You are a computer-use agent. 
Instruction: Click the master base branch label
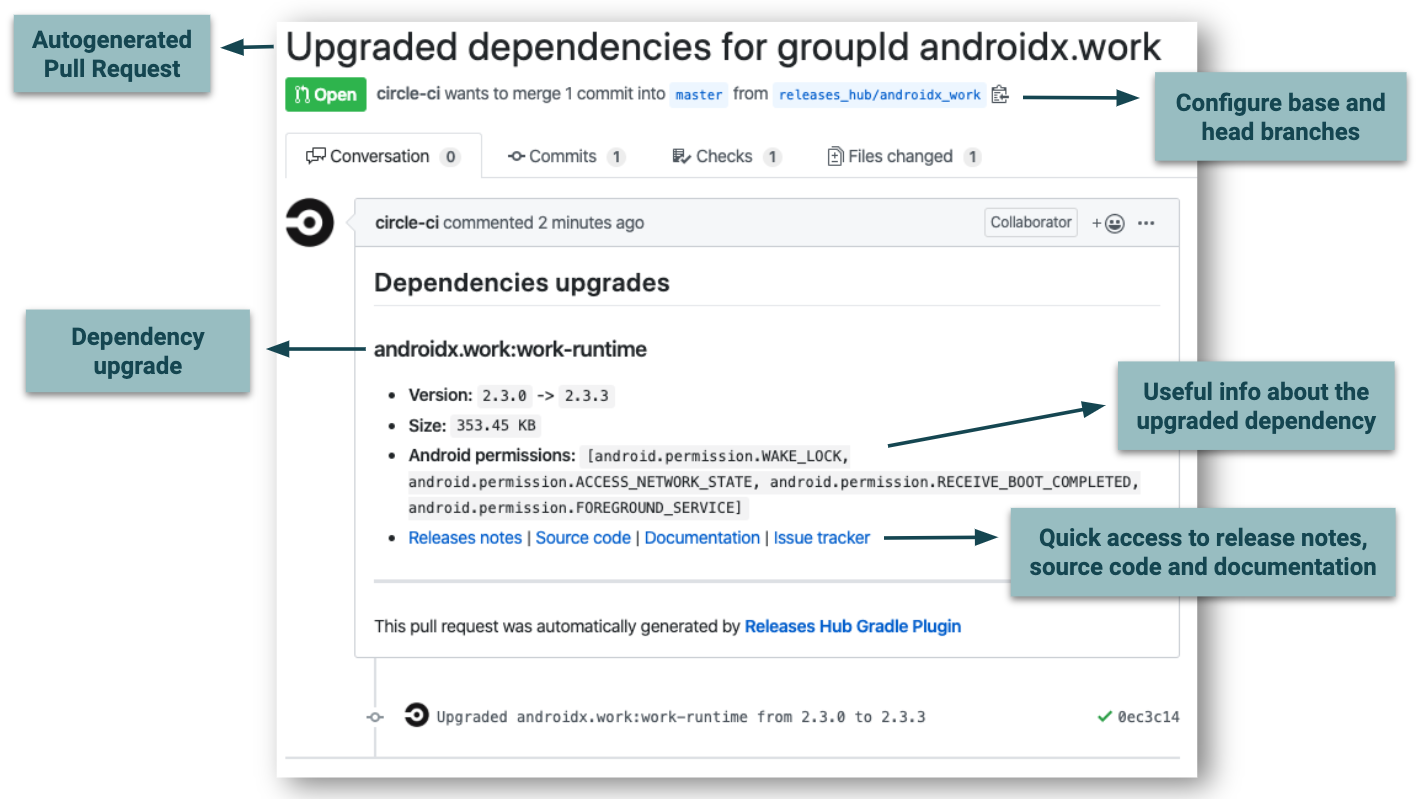[699, 95]
